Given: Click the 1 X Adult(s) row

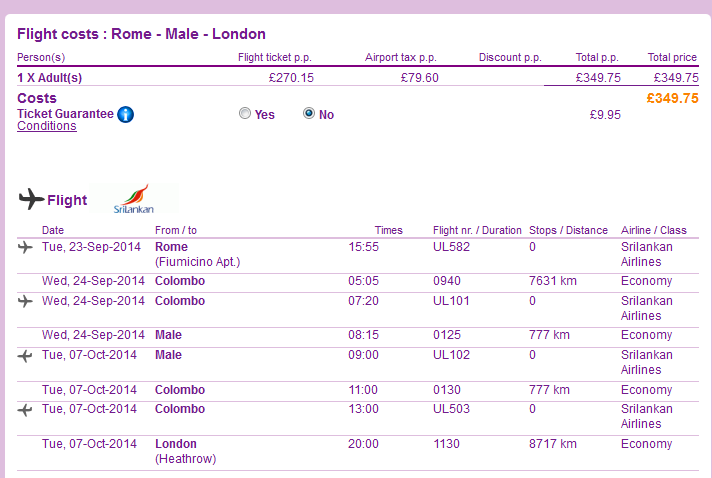Looking at the screenshot, I should pos(358,78).
